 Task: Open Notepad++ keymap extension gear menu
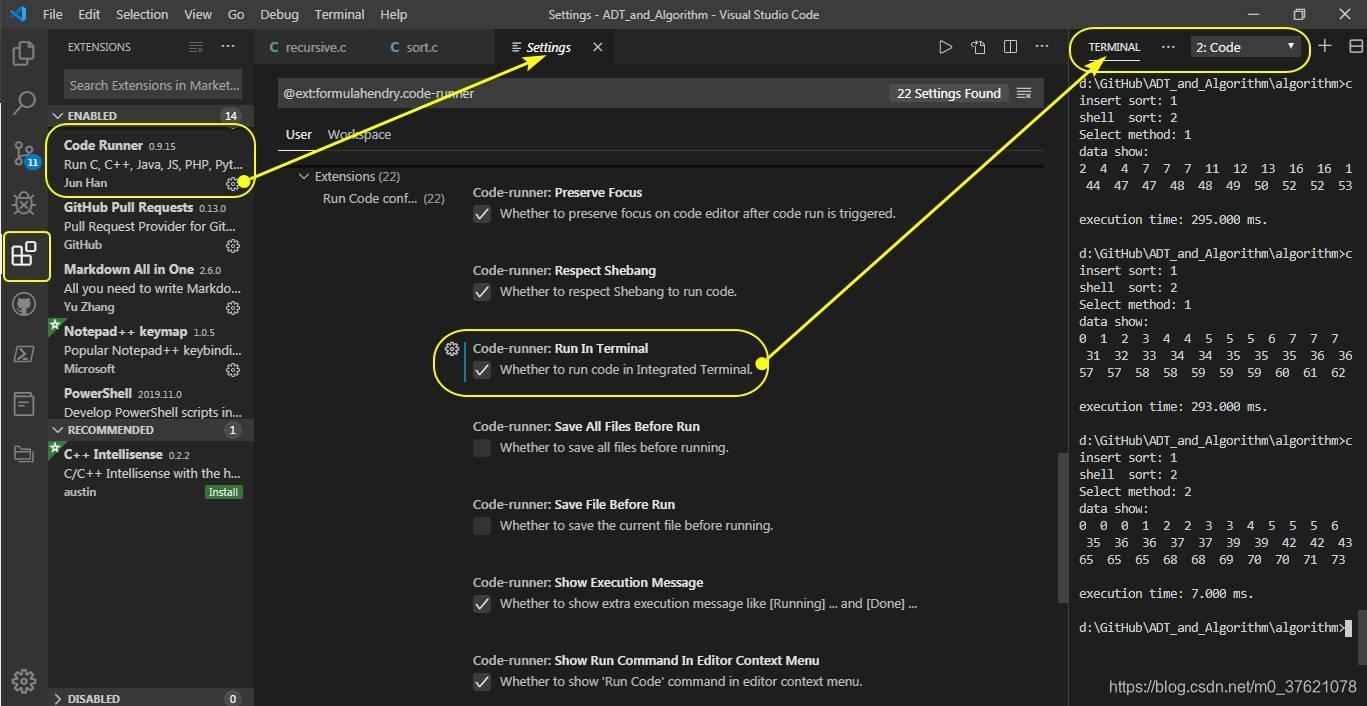[233, 370]
